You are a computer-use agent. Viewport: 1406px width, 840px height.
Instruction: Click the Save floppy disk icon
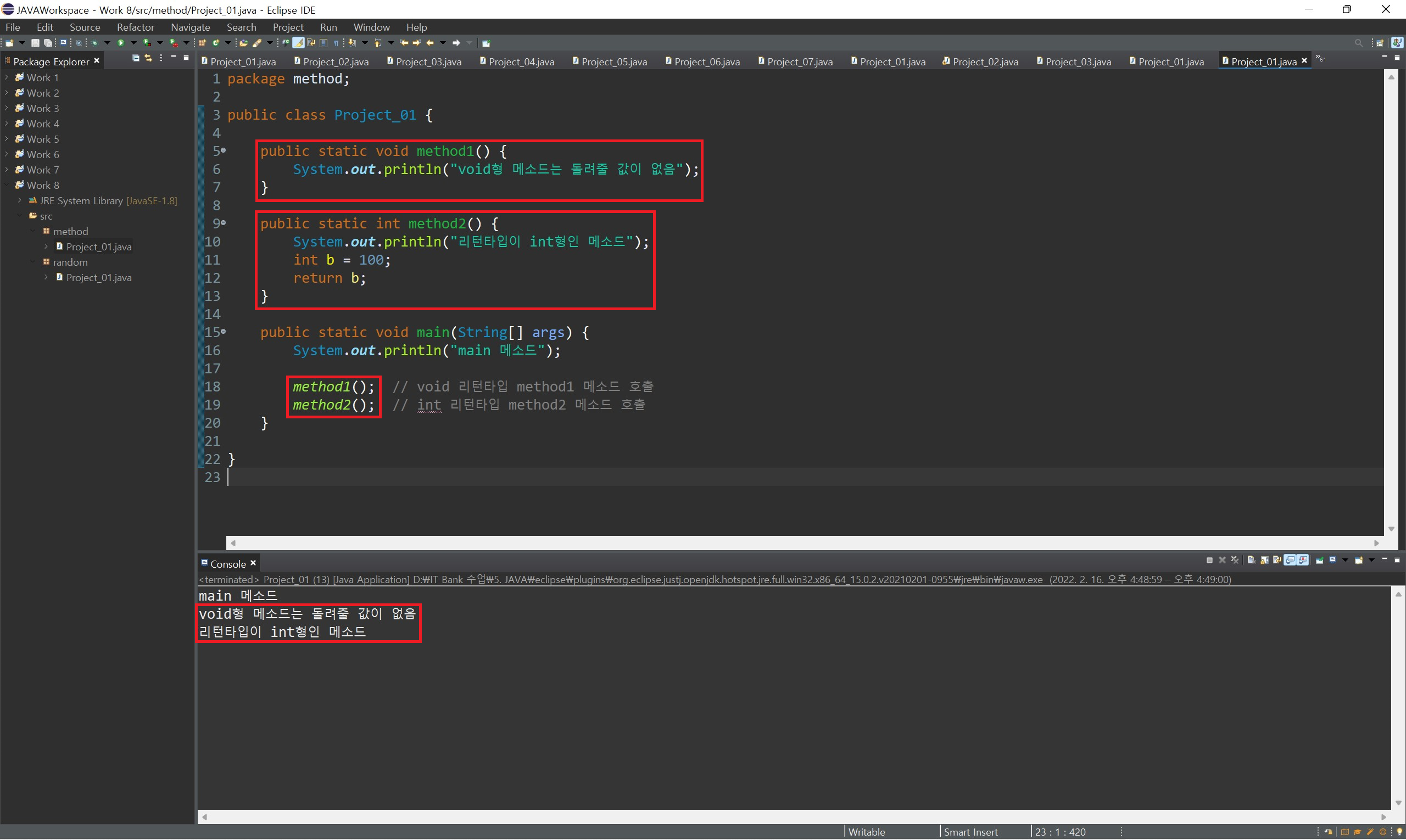[x=35, y=43]
